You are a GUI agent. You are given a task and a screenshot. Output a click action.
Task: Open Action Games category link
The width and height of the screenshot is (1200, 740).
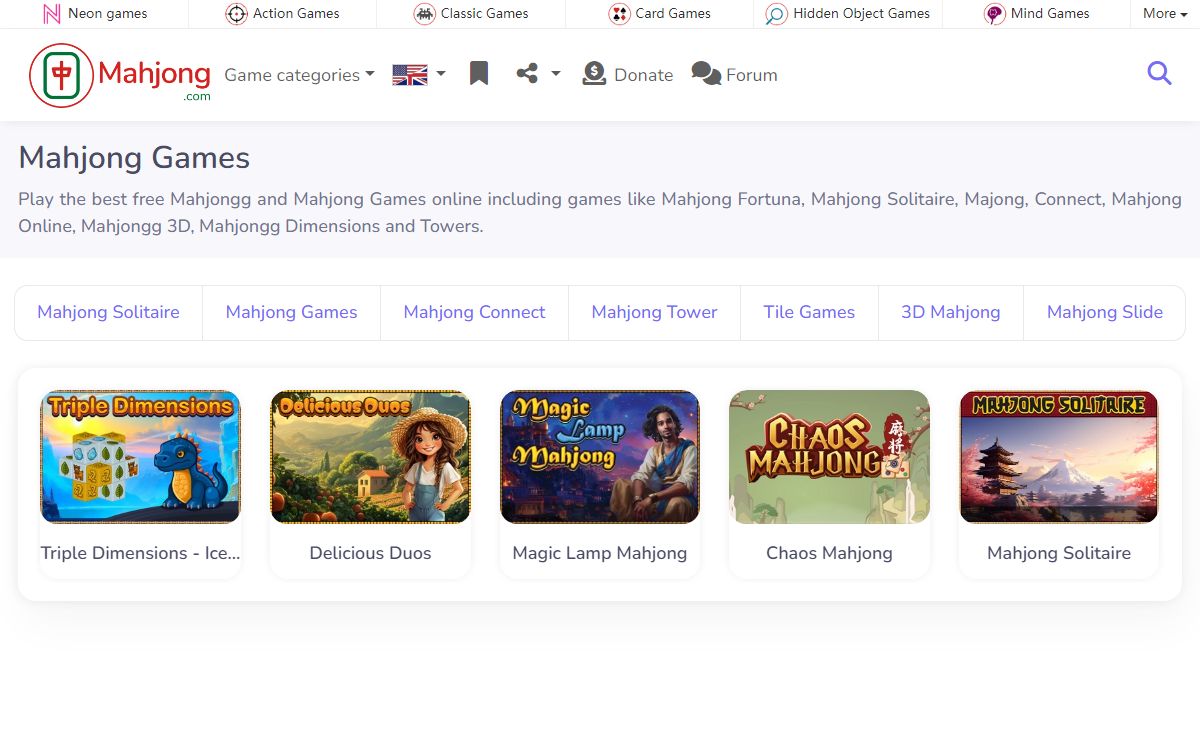pos(296,14)
